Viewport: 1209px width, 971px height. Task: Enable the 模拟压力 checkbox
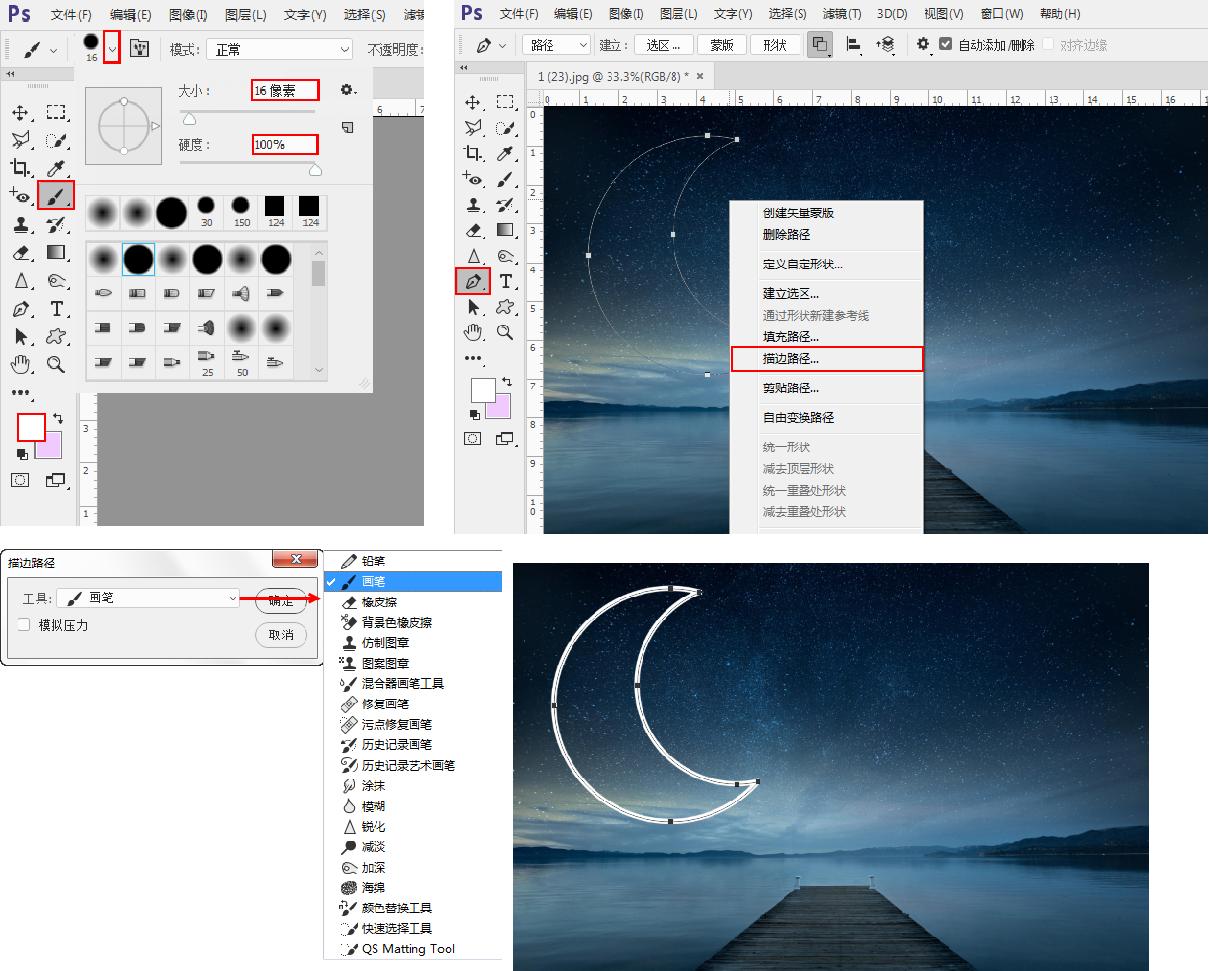tap(23, 625)
